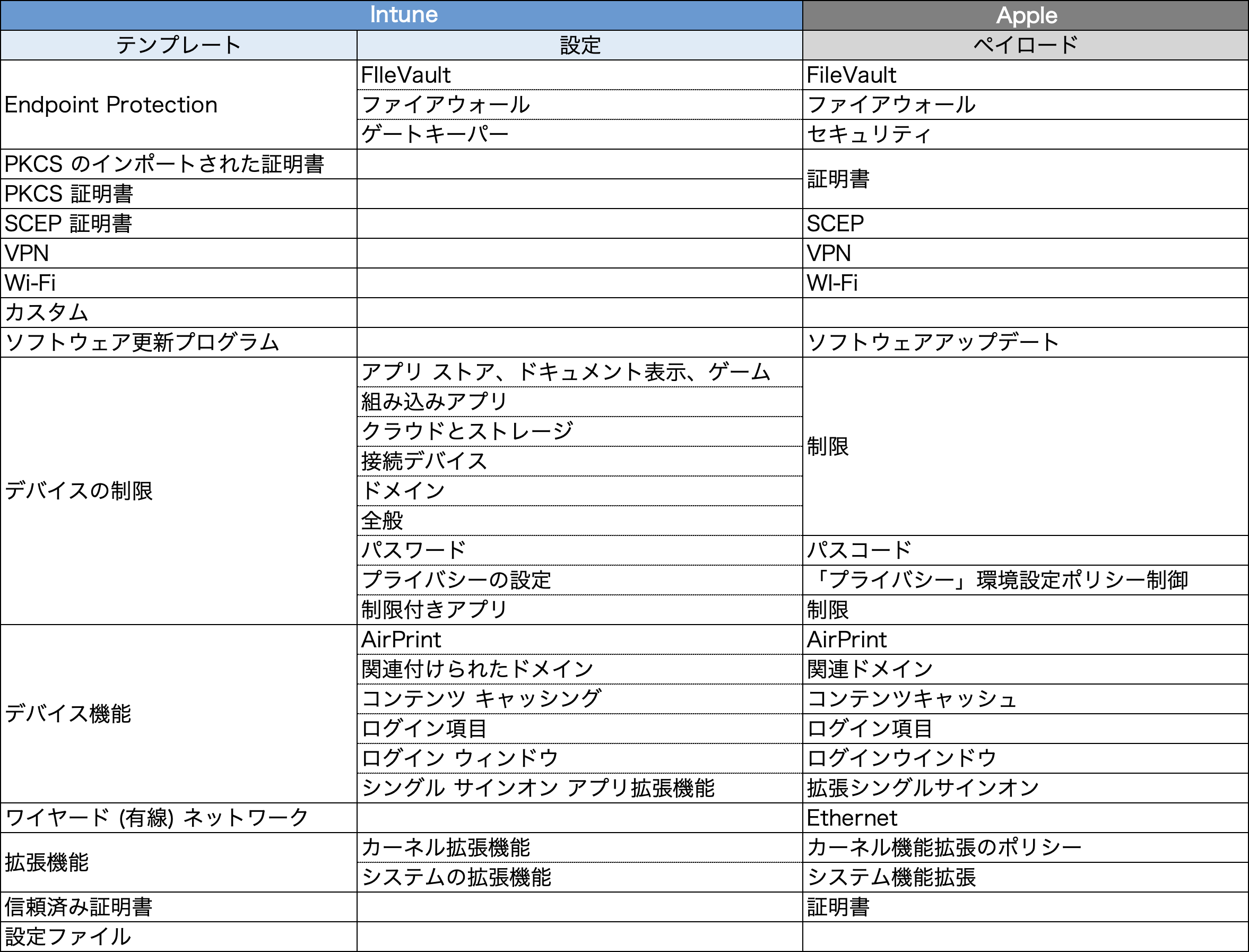Select the カーネル拡張機能 setting cell

(446, 847)
